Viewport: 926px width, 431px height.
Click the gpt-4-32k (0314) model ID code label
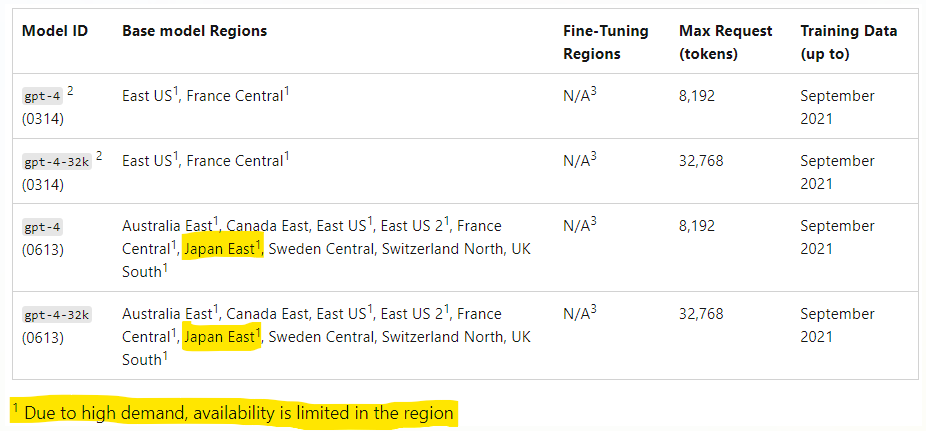(57, 161)
